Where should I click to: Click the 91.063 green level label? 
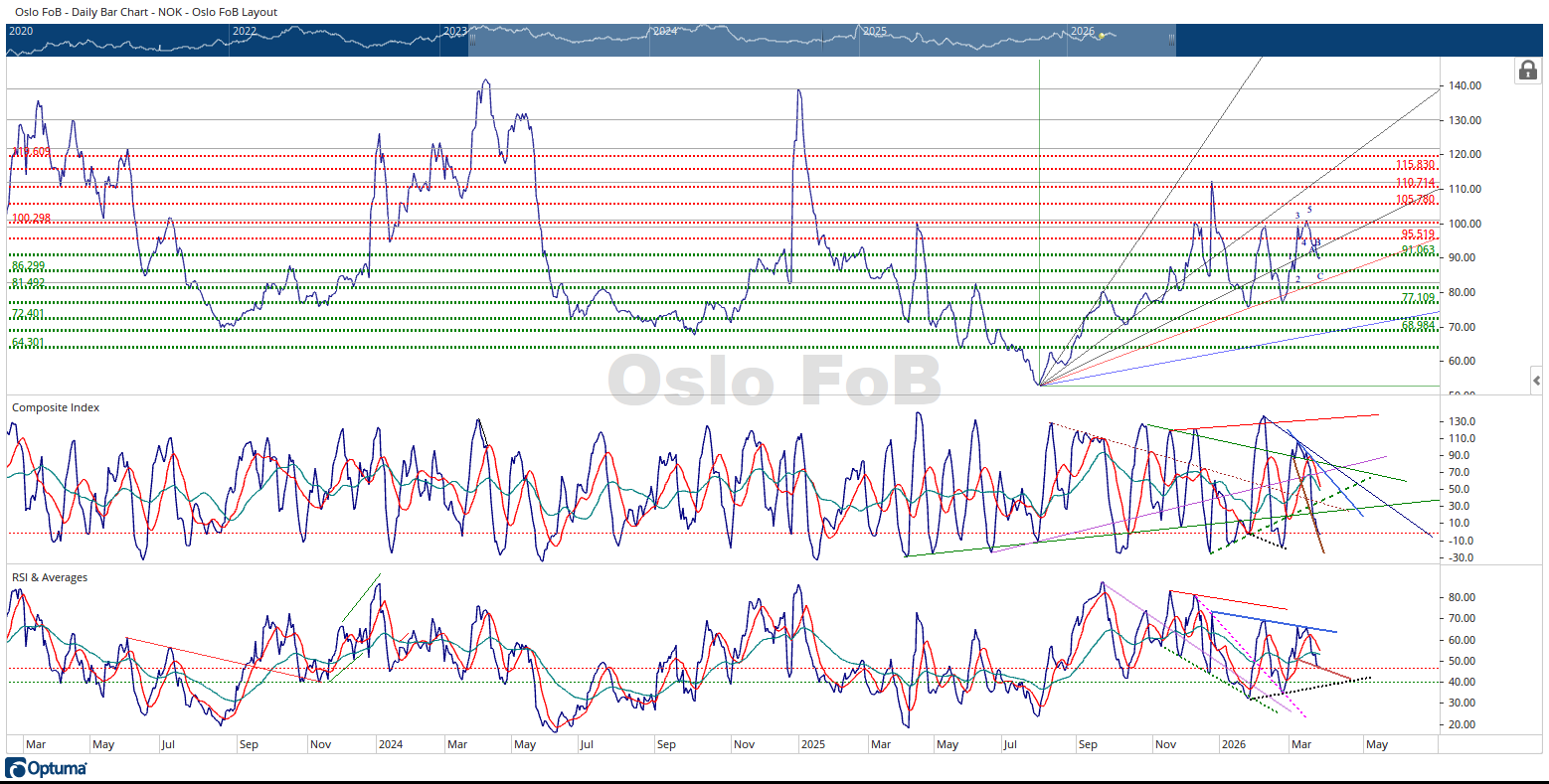pyautogui.click(x=1418, y=249)
